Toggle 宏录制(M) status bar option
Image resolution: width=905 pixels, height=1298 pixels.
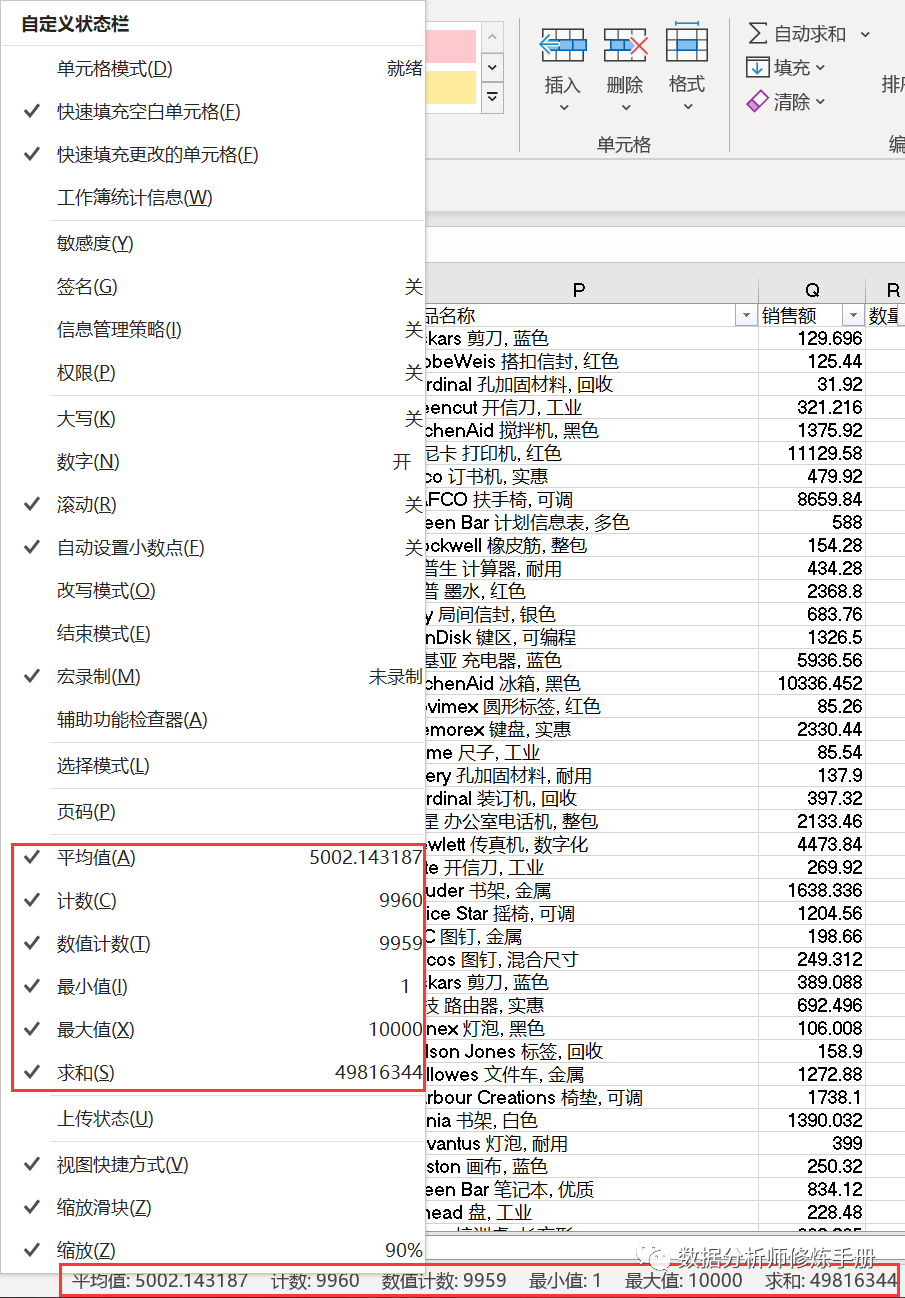click(x=213, y=677)
